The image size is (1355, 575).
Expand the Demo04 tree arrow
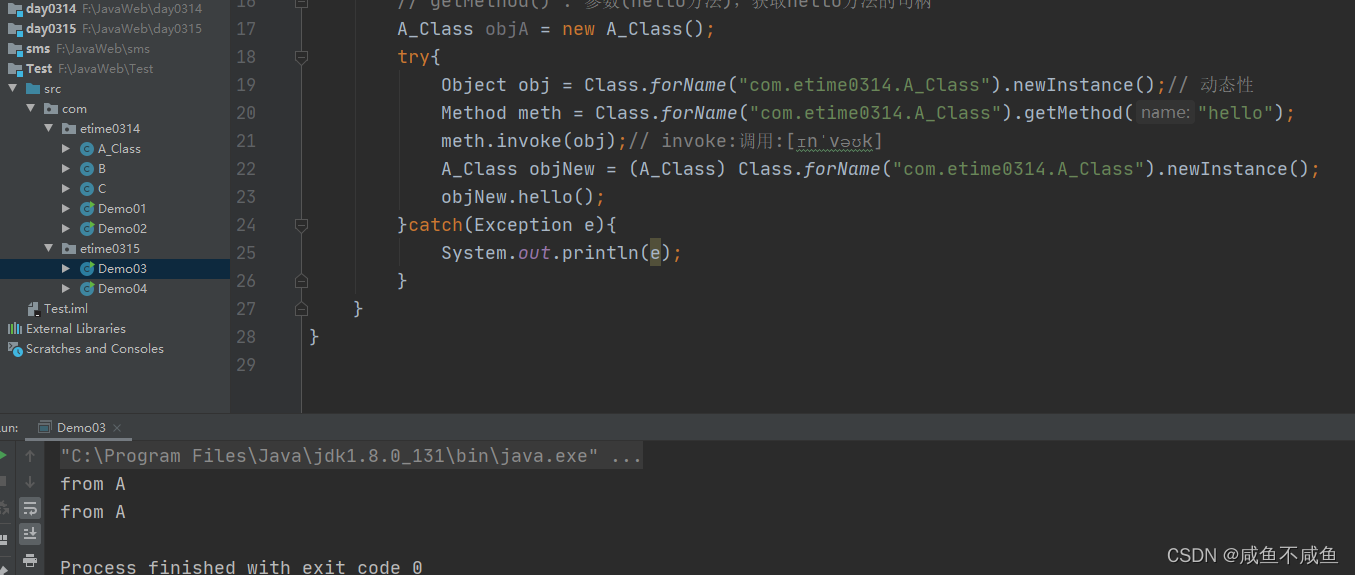pyautogui.click(x=66, y=289)
